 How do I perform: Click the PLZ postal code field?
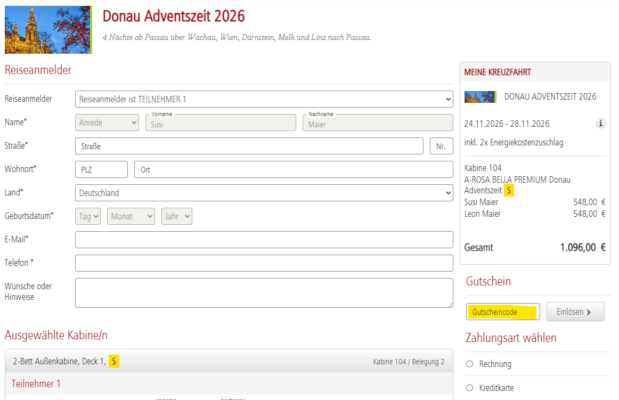[x=101, y=169]
